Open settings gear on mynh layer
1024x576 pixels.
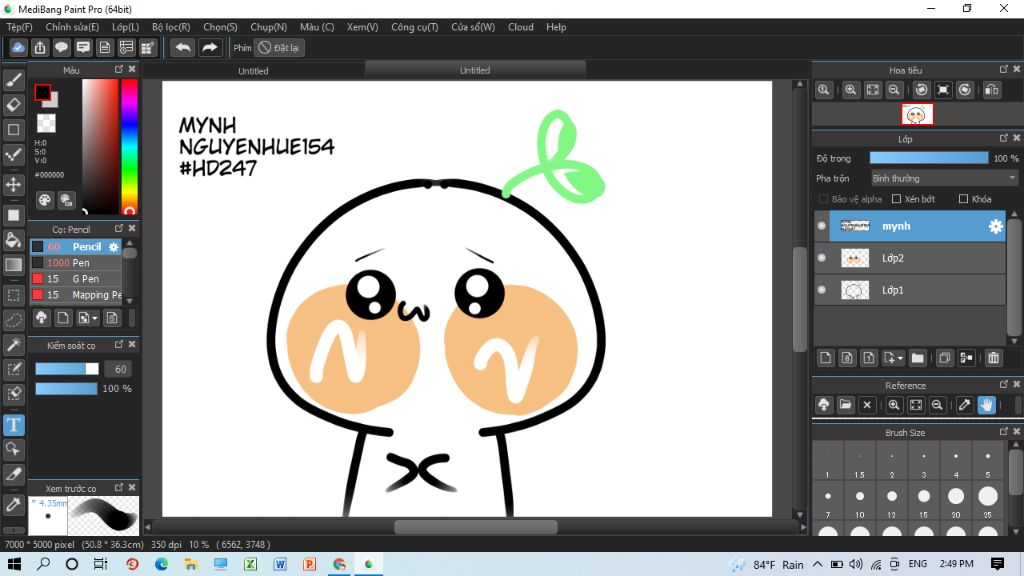pyautogui.click(x=995, y=227)
